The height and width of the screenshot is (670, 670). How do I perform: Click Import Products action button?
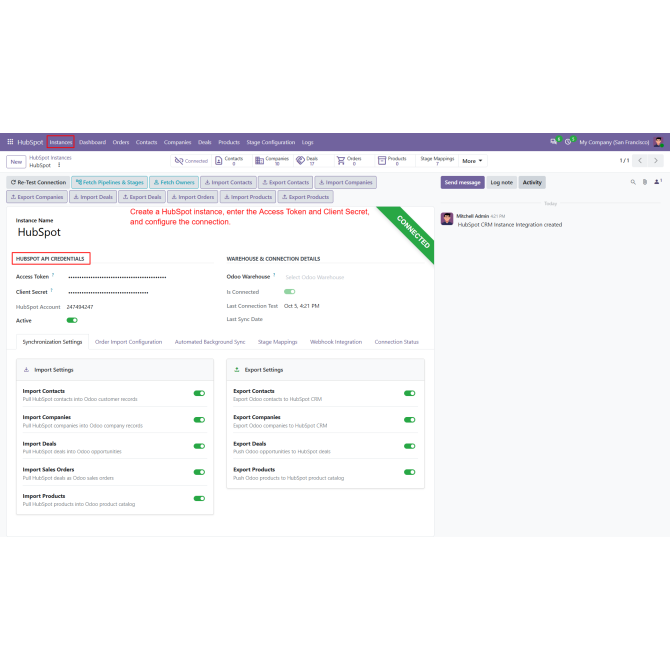point(248,197)
